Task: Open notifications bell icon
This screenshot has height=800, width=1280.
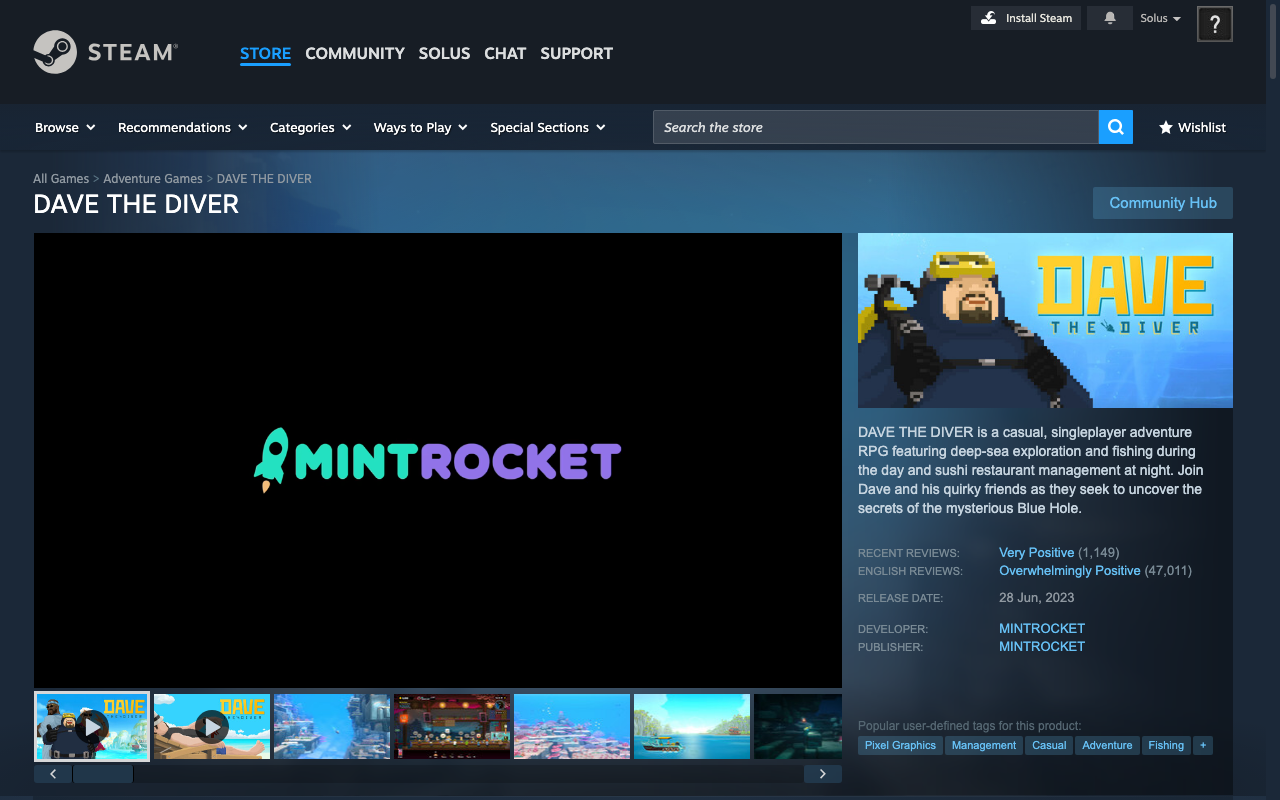Action: [x=1110, y=18]
